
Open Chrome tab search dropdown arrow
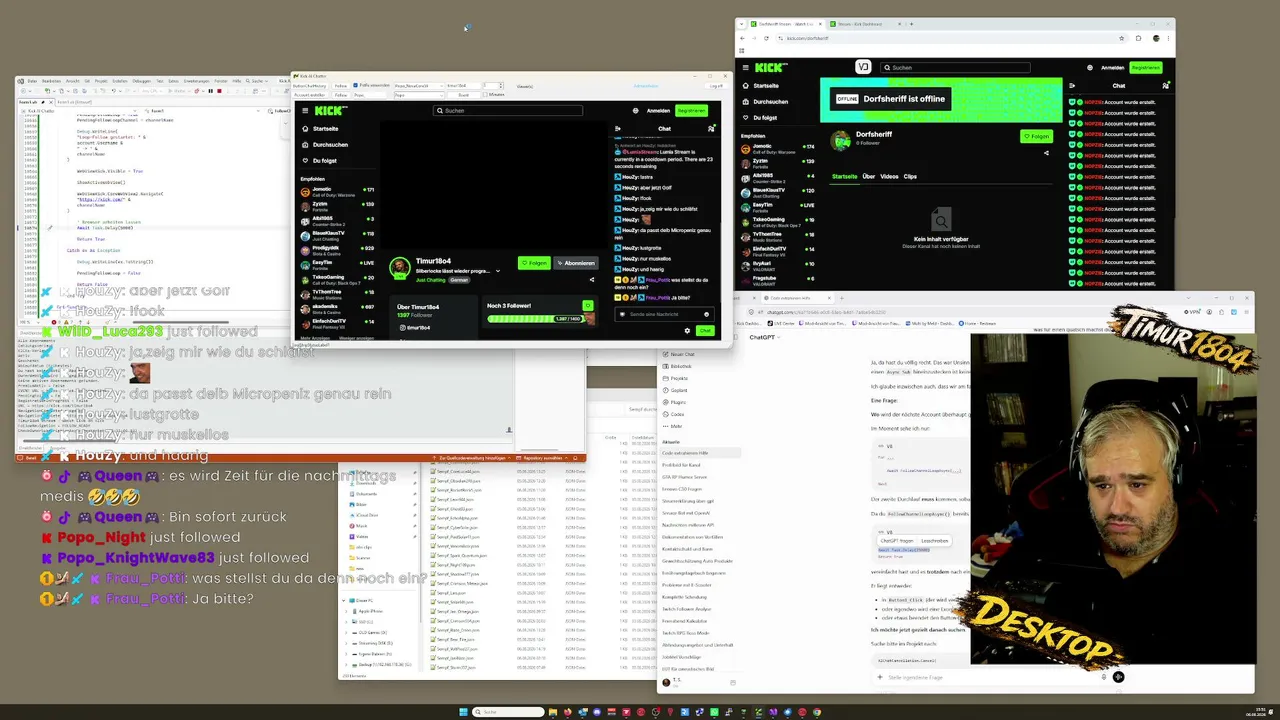click(744, 23)
